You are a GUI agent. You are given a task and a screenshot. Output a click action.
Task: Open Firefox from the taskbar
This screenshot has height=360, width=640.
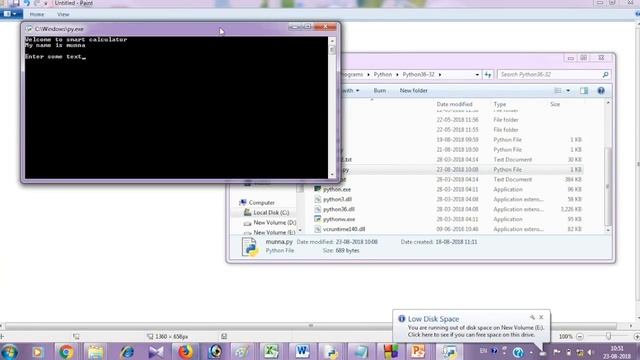(185, 352)
